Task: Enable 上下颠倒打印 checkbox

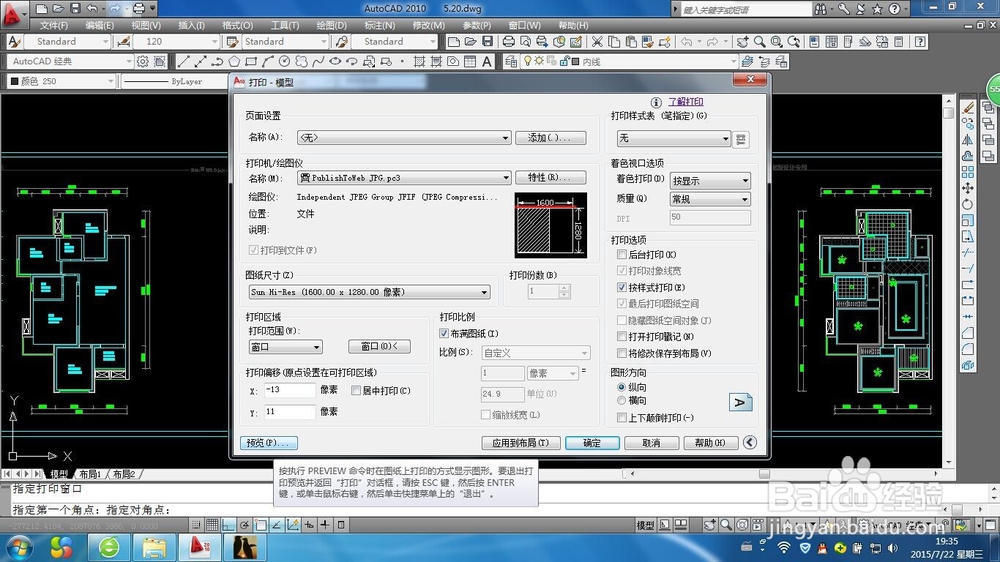Action: pos(622,417)
